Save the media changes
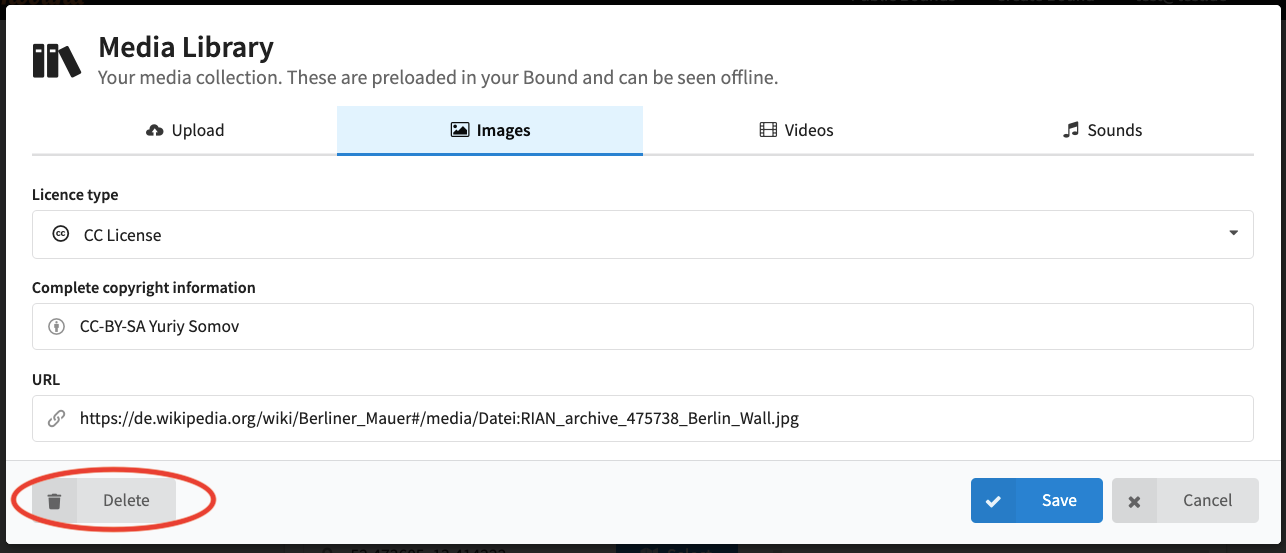The width and height of the screenshot is (1286, 553). [1037, 500]
